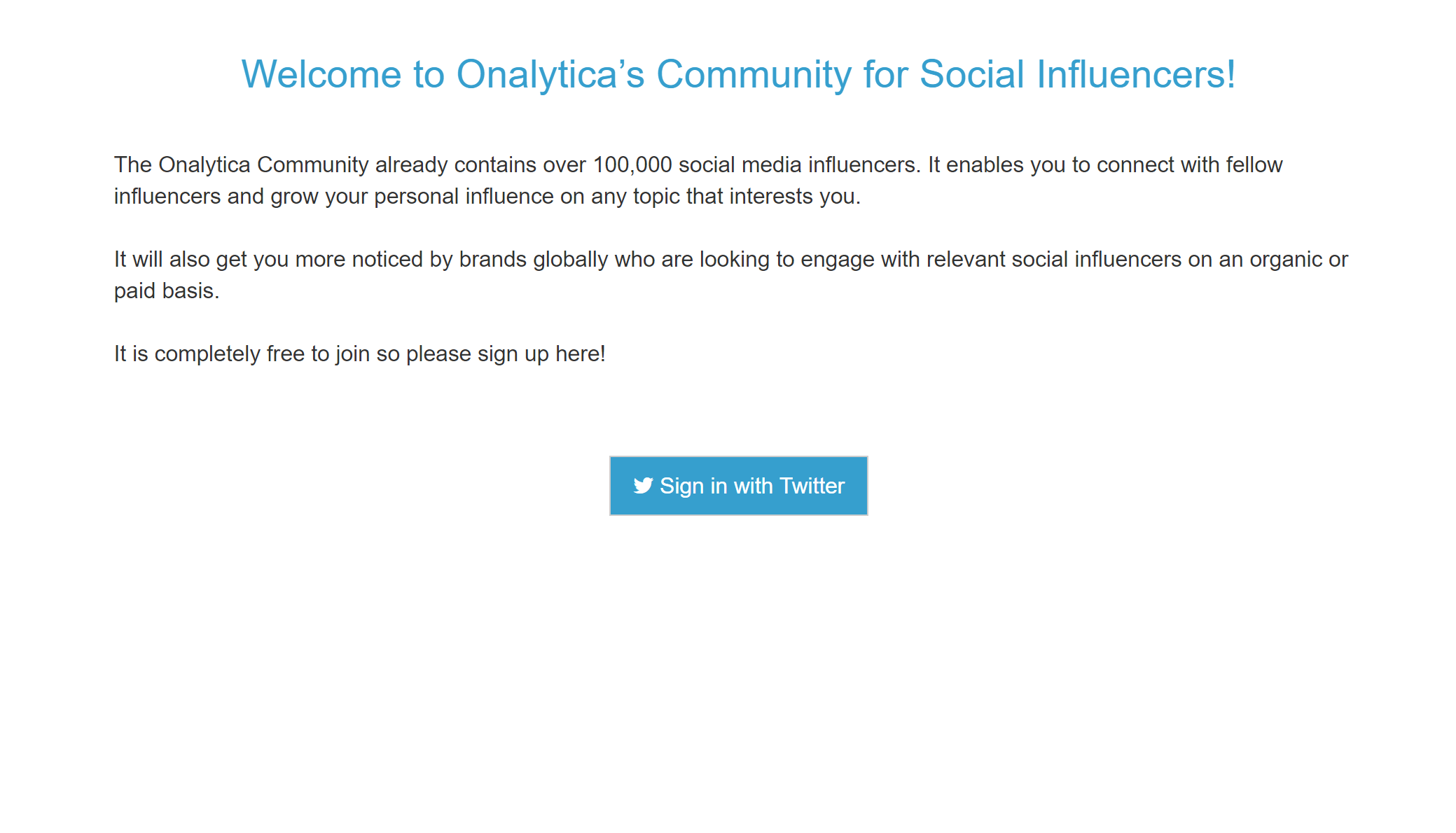Tap the Sign in with Twitter label text
Viewport: 1456px width, 833px height.
753,485
